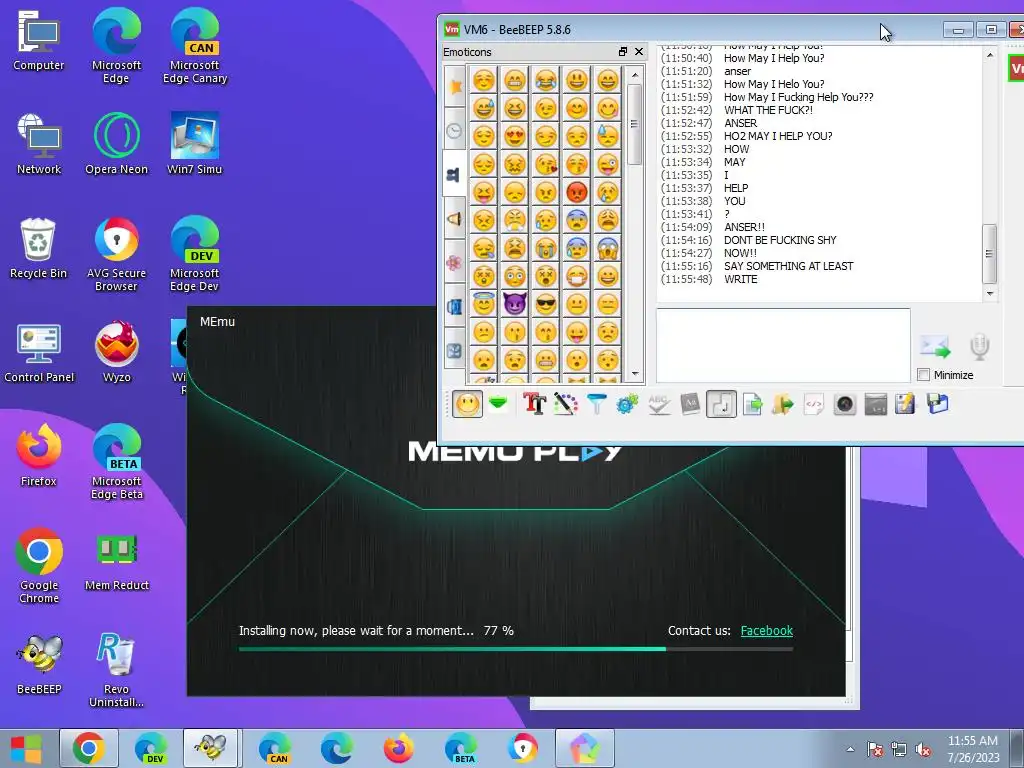
Task: Click the Firefox icon in the taskbar
Action: point(398,748)
